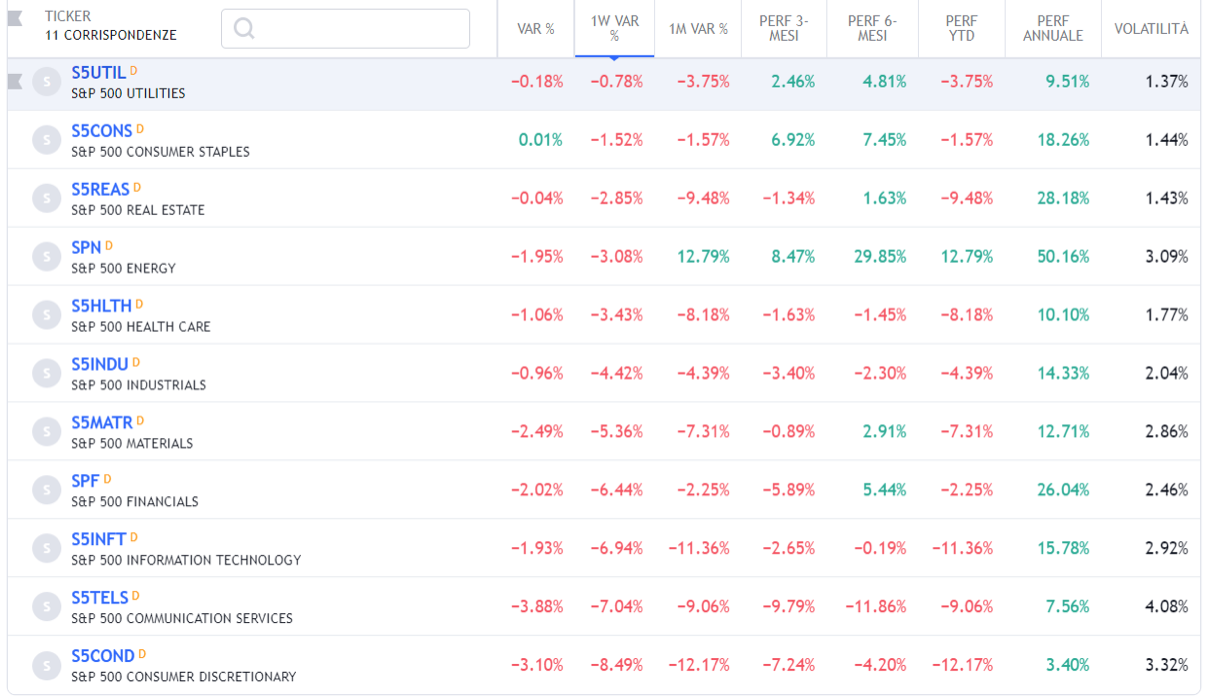Screen dimensions: 1206x700
Task: Click the −8.49% weekly change for S5COND
Action: [x=617, y=665]
